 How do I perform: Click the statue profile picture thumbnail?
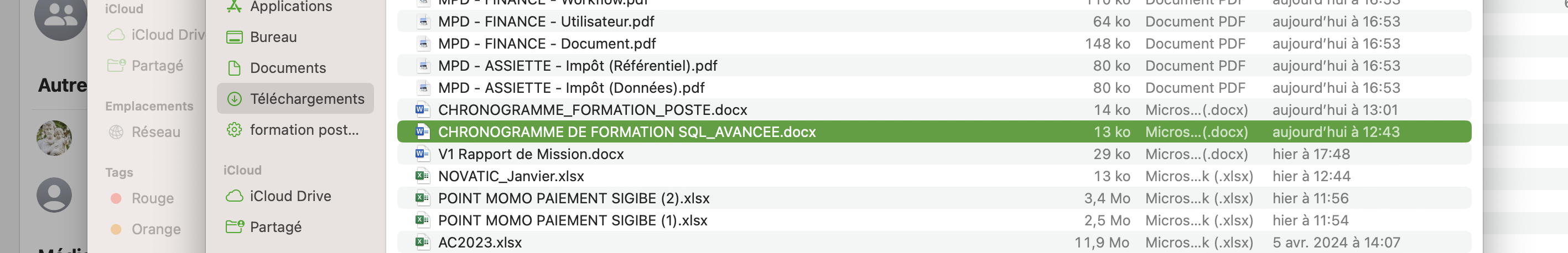coord(54,138)
